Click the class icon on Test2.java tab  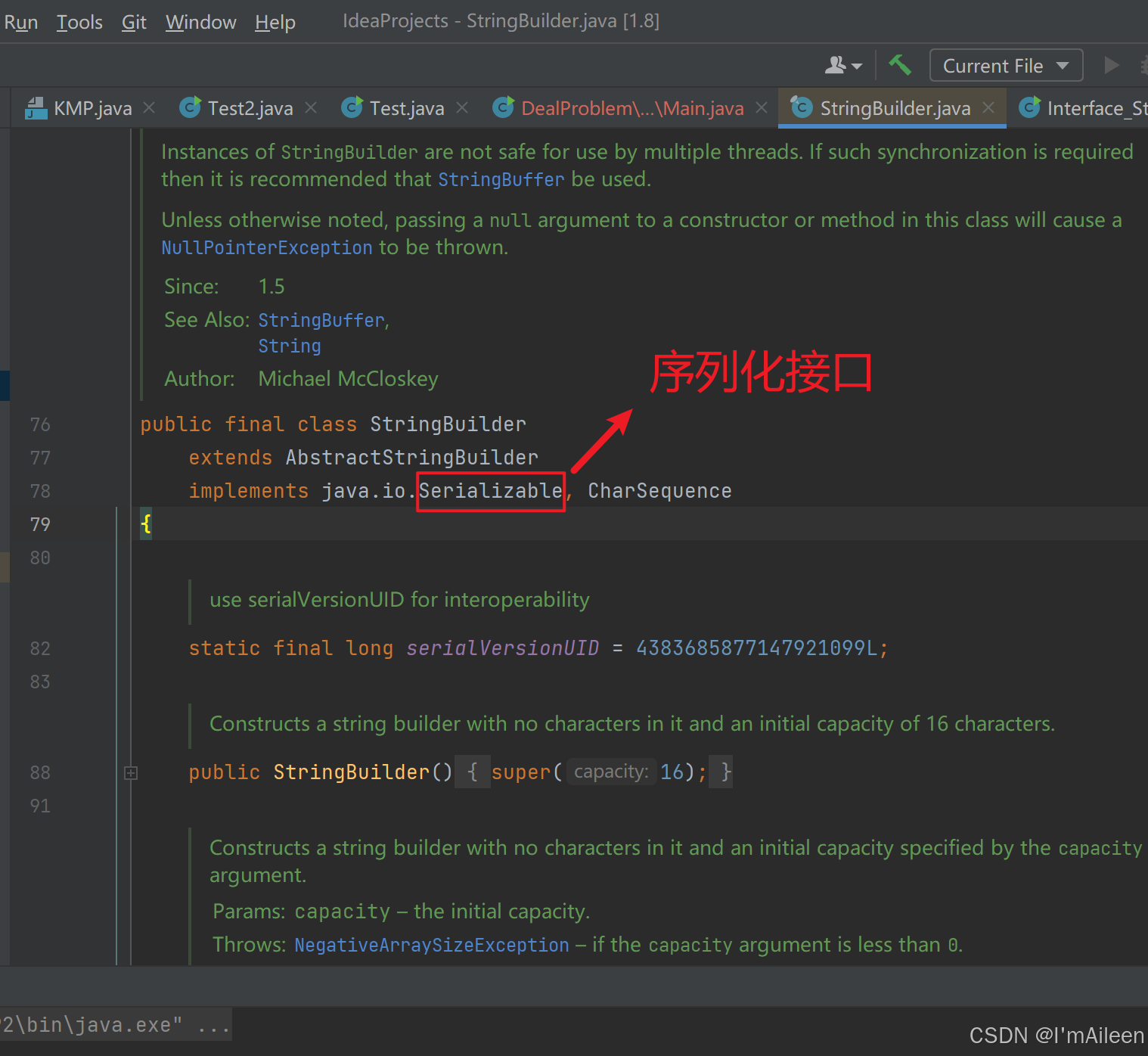191,107
